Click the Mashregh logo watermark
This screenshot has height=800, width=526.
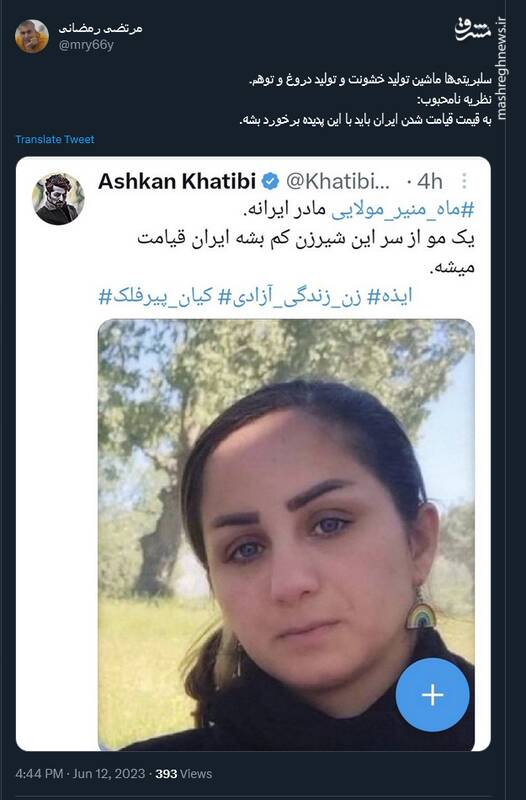pos(473,29)
